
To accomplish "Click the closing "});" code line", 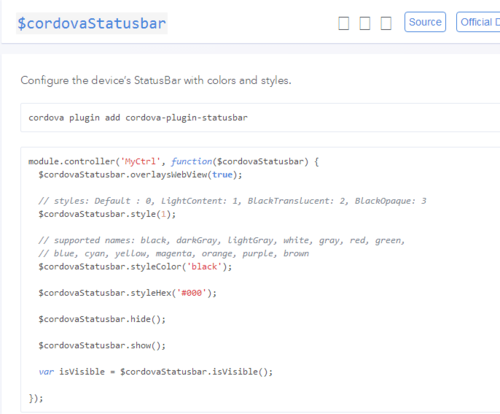I will click(36, 398).
